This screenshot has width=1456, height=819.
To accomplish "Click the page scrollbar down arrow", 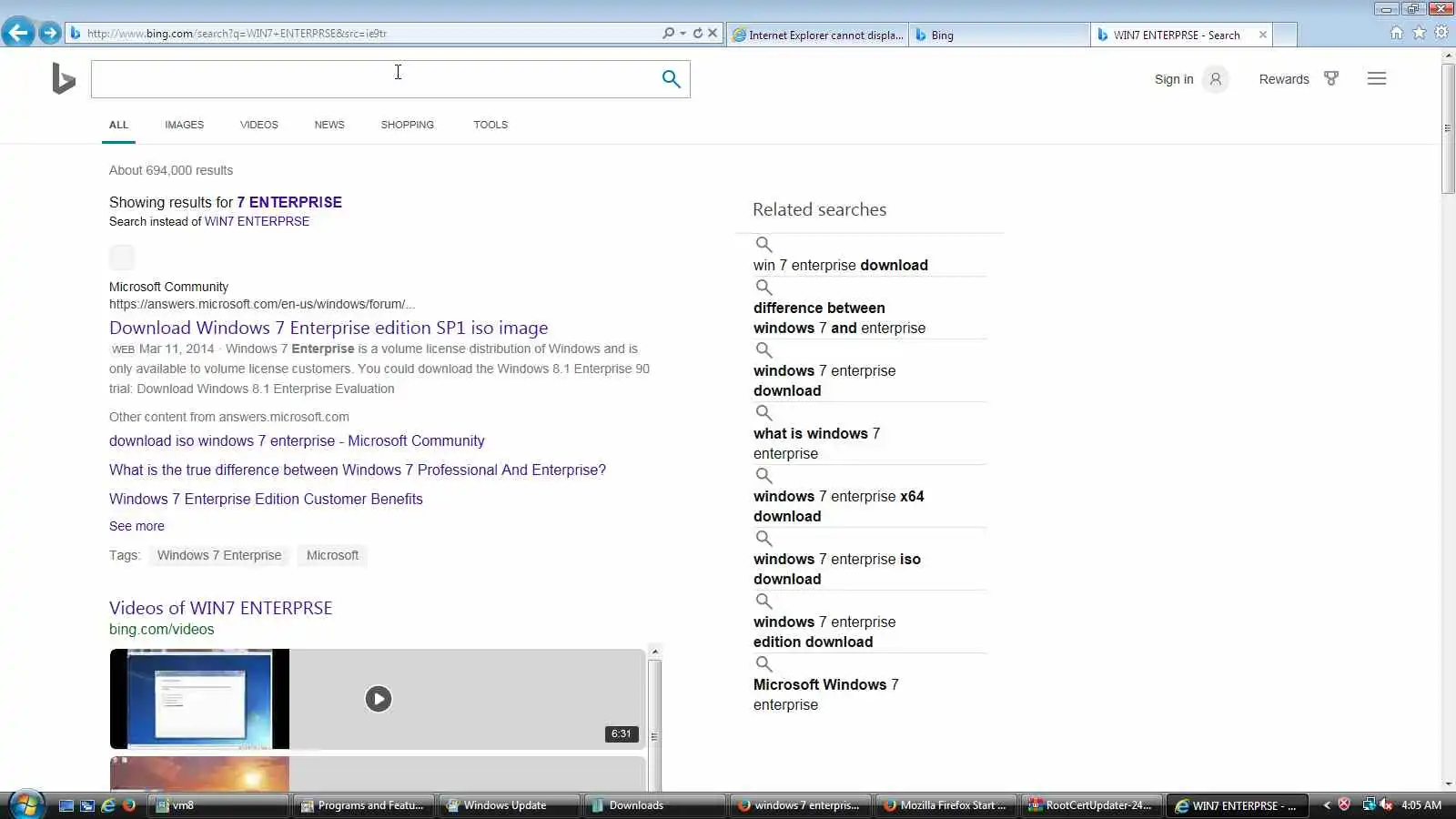I will tap(1448, 784).
